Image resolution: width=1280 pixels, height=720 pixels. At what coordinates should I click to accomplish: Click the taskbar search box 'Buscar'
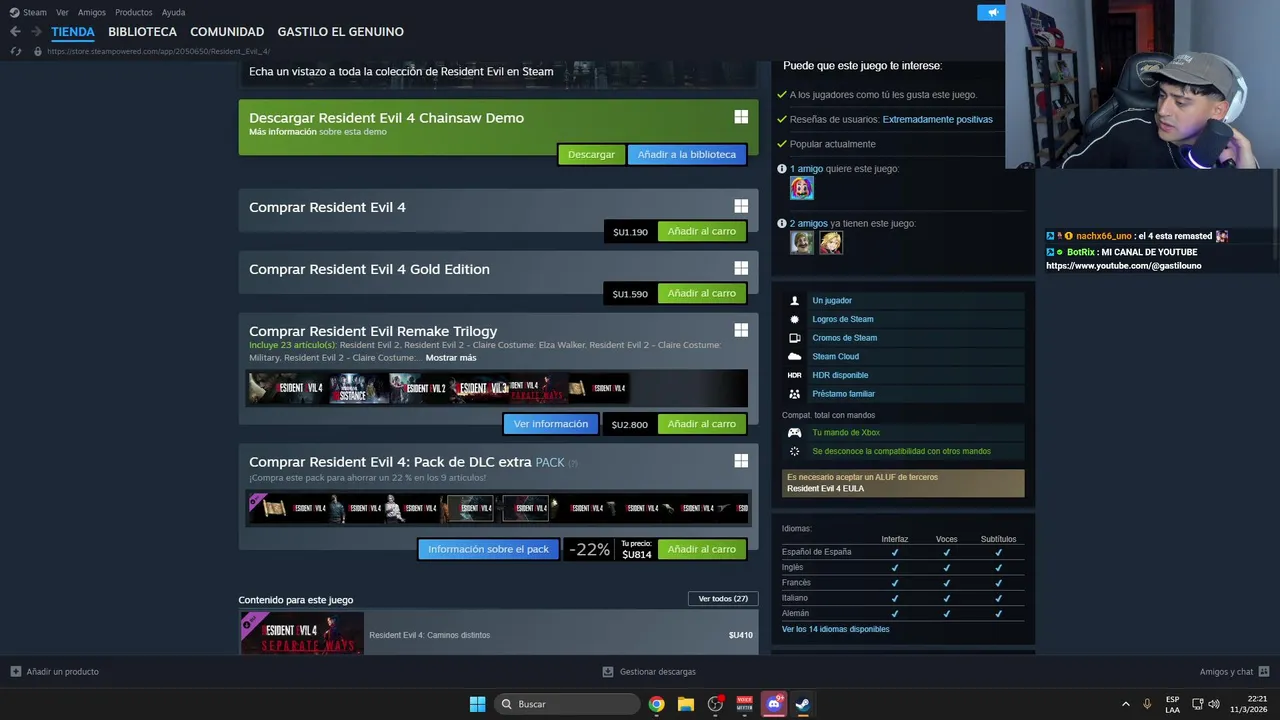pyautogui.click(x=568, y=704)
